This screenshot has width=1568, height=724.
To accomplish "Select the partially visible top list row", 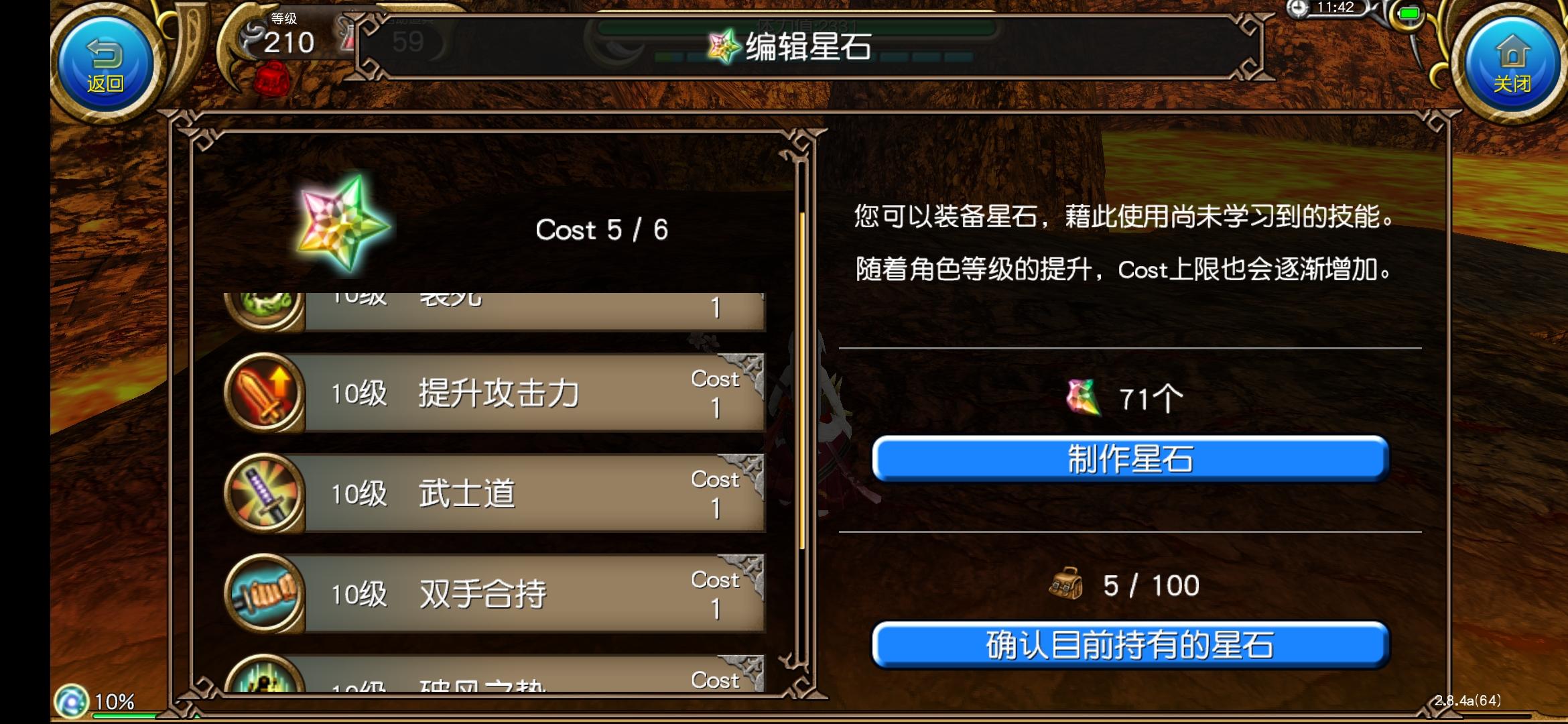I will tap(495, 312).
